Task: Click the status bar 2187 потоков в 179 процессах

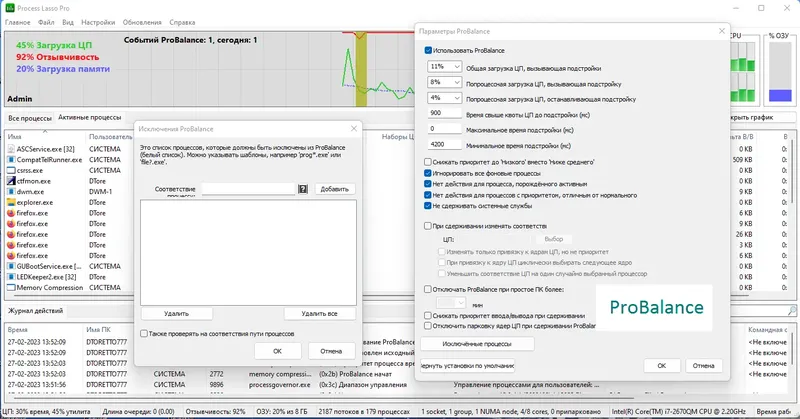Action: [x=364, y=411]
